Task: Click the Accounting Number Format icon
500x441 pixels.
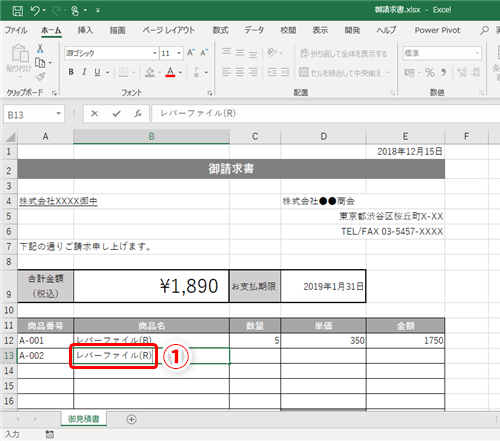Action: [x=409, y=72]
